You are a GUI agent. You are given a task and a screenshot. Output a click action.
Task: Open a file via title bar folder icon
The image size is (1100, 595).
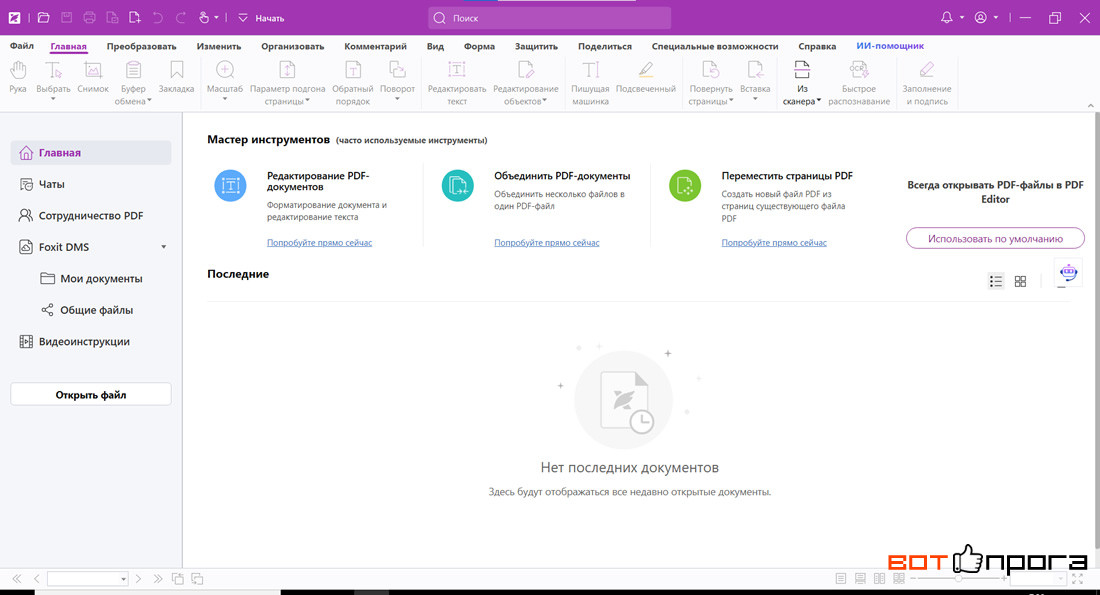[43, 18]
